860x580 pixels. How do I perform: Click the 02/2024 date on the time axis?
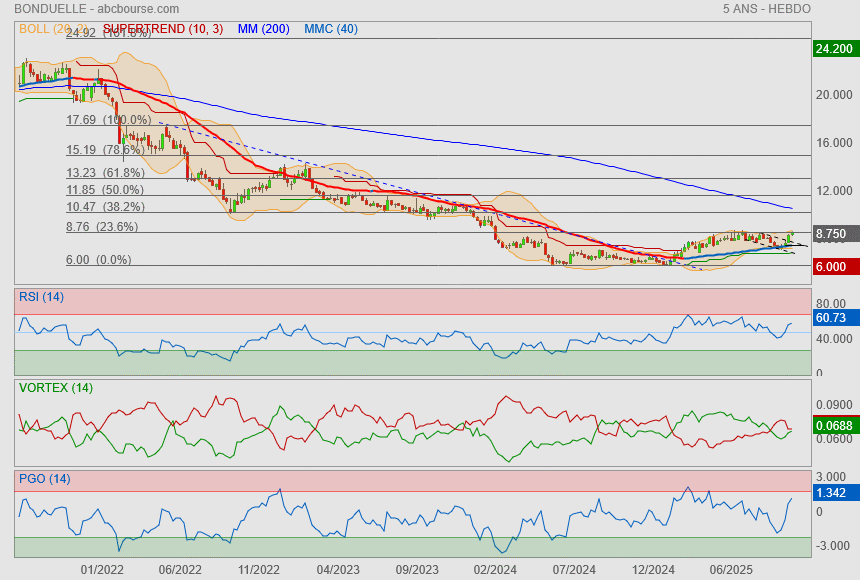495,569
